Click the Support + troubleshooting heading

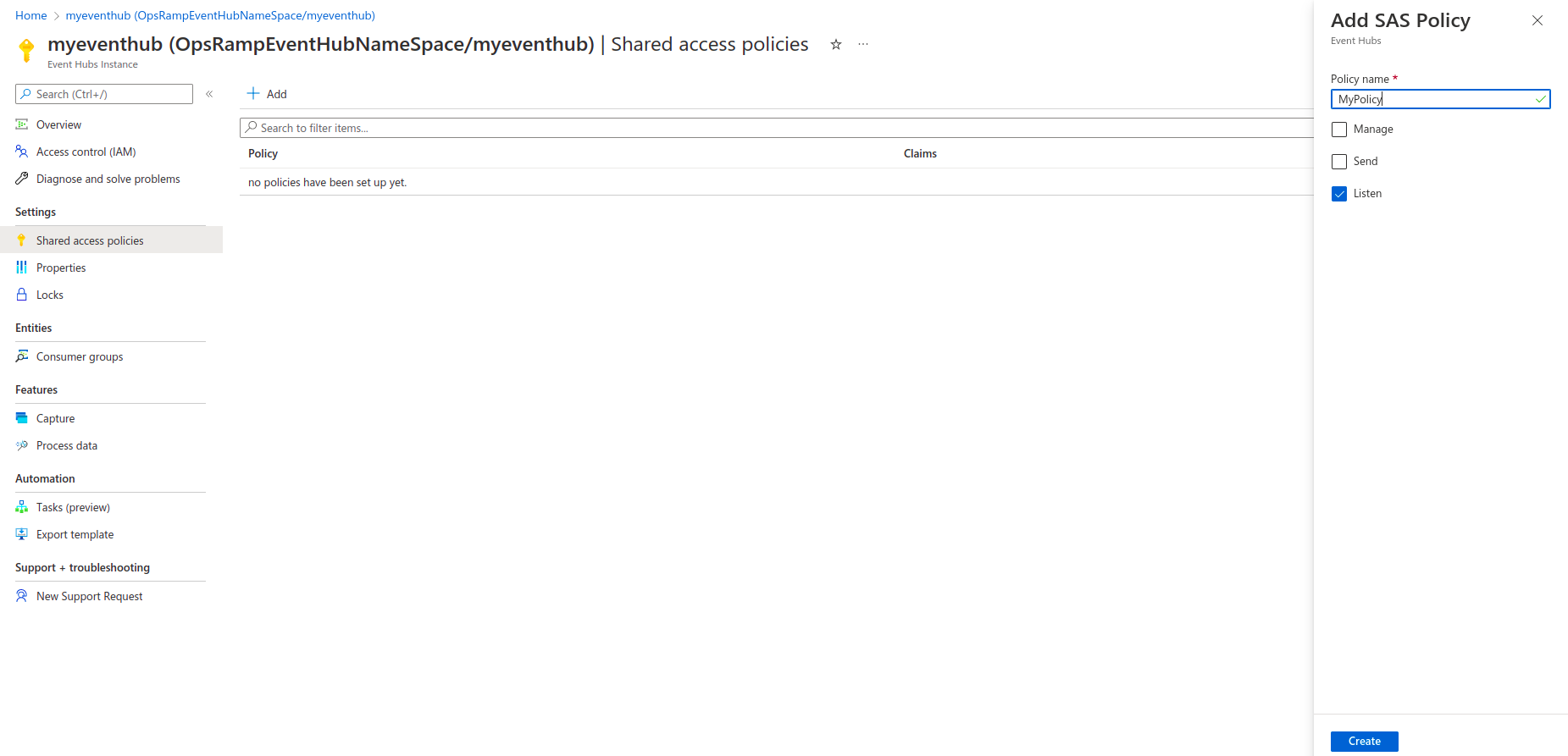click(x=82, y=567)
